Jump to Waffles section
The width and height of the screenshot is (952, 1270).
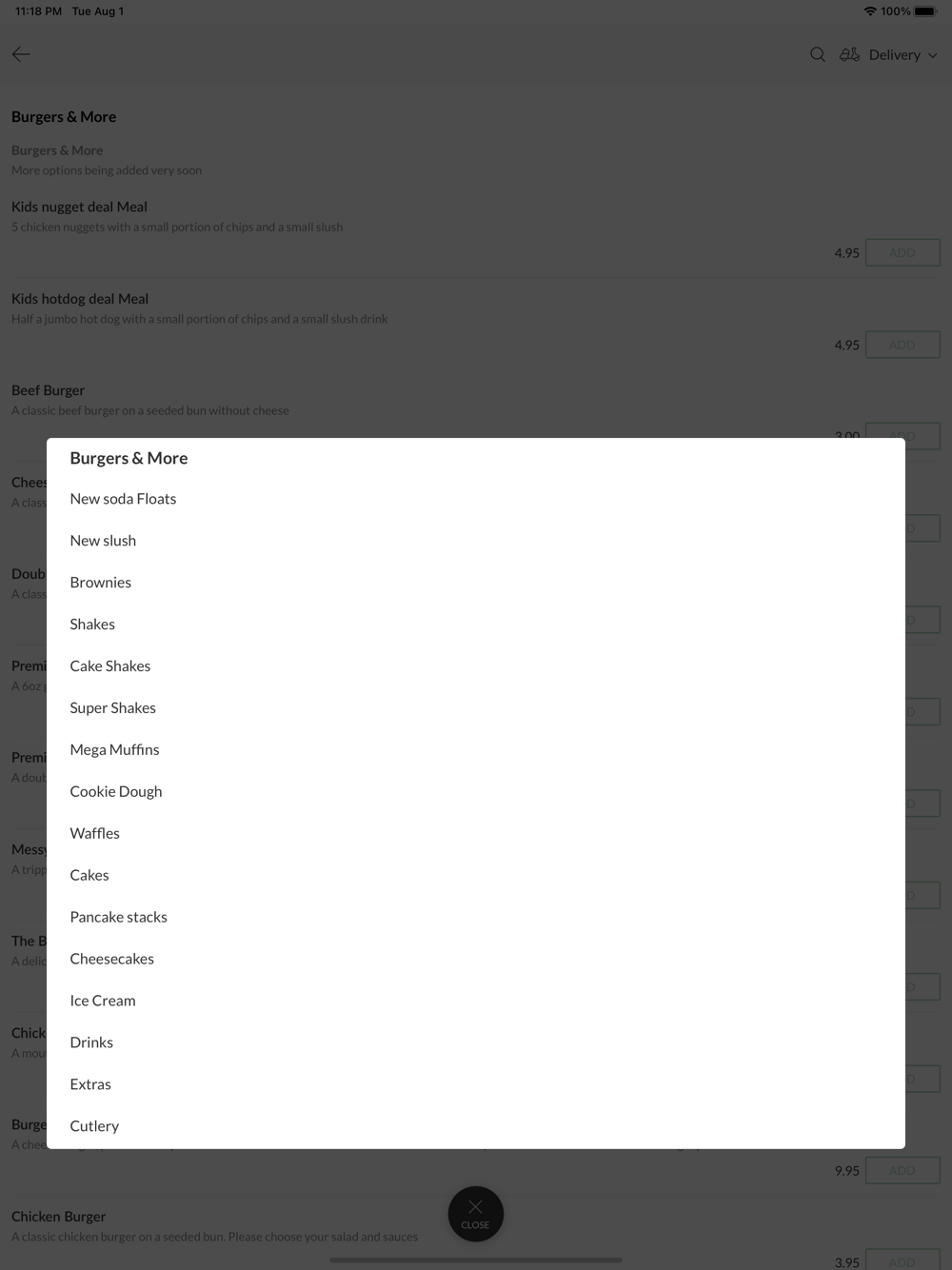coord(94,834)
